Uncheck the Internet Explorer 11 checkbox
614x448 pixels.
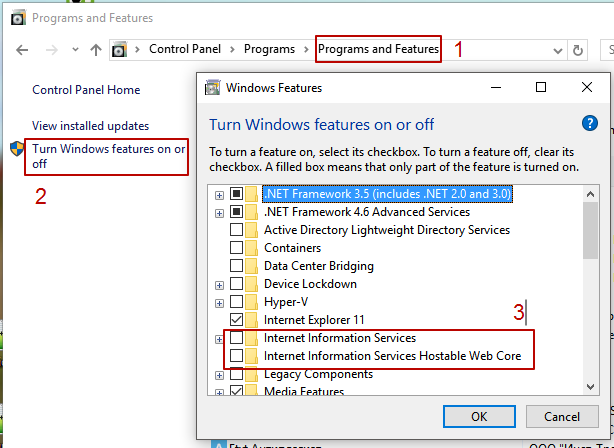[x=237, y=320]
